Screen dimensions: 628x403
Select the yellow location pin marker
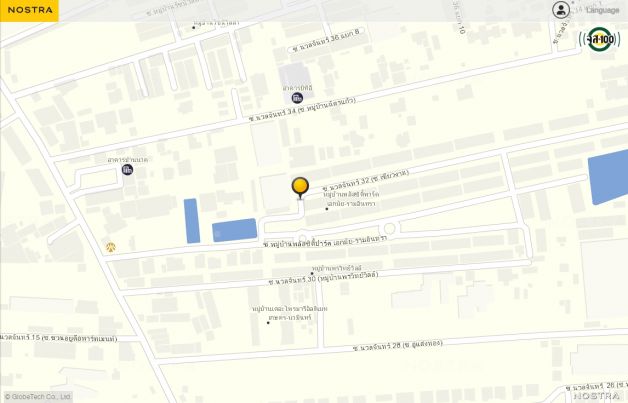[x=300, y=187]
